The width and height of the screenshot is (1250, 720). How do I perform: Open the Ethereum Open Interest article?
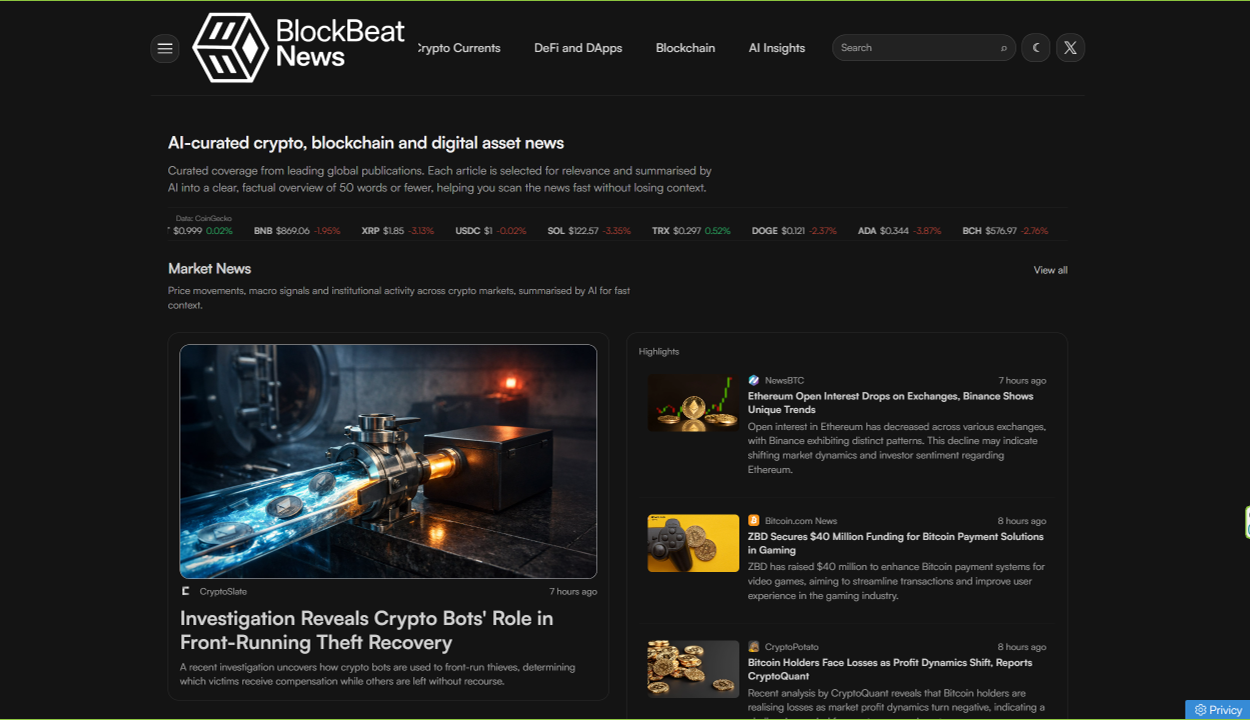(890, 403)
